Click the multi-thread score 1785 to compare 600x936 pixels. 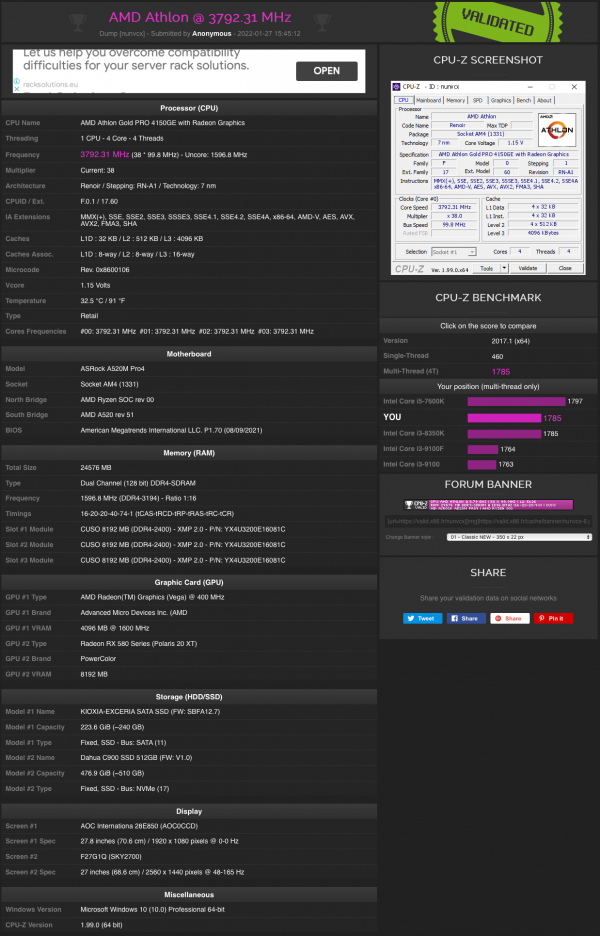pyautogui.click(x=516, y=371)
